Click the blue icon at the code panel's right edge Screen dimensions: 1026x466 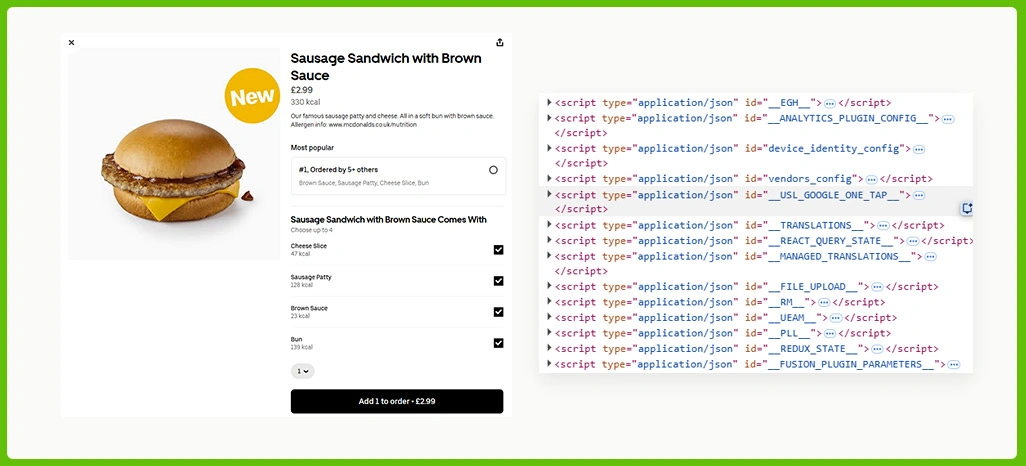(x=967, y=208)
